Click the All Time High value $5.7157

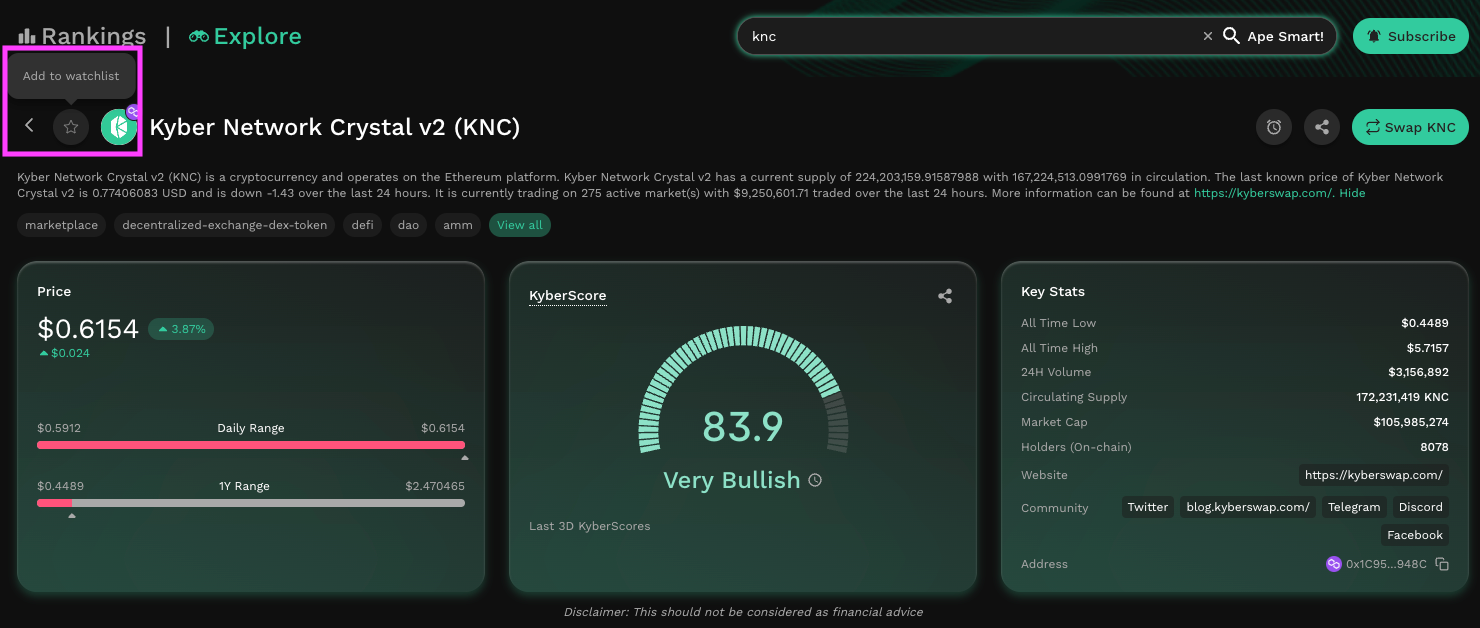pyautogui.click(x=1428, y=348)
